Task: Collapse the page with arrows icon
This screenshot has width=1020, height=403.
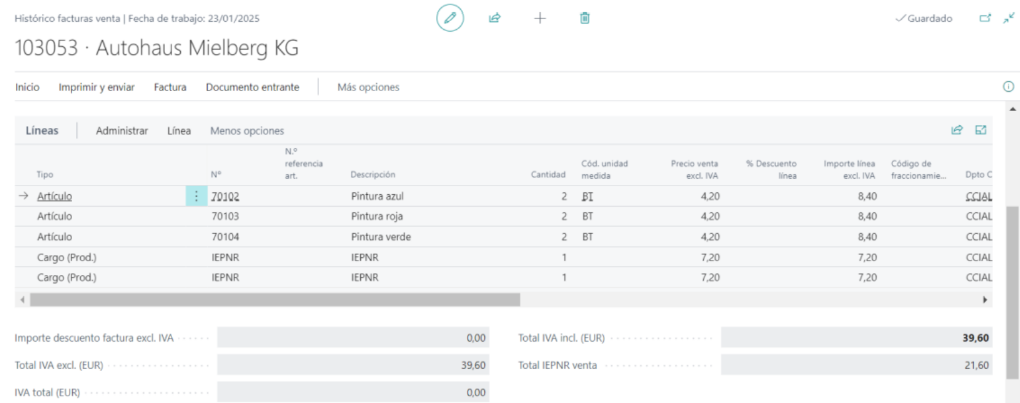Action: (x=1009, y=18)
